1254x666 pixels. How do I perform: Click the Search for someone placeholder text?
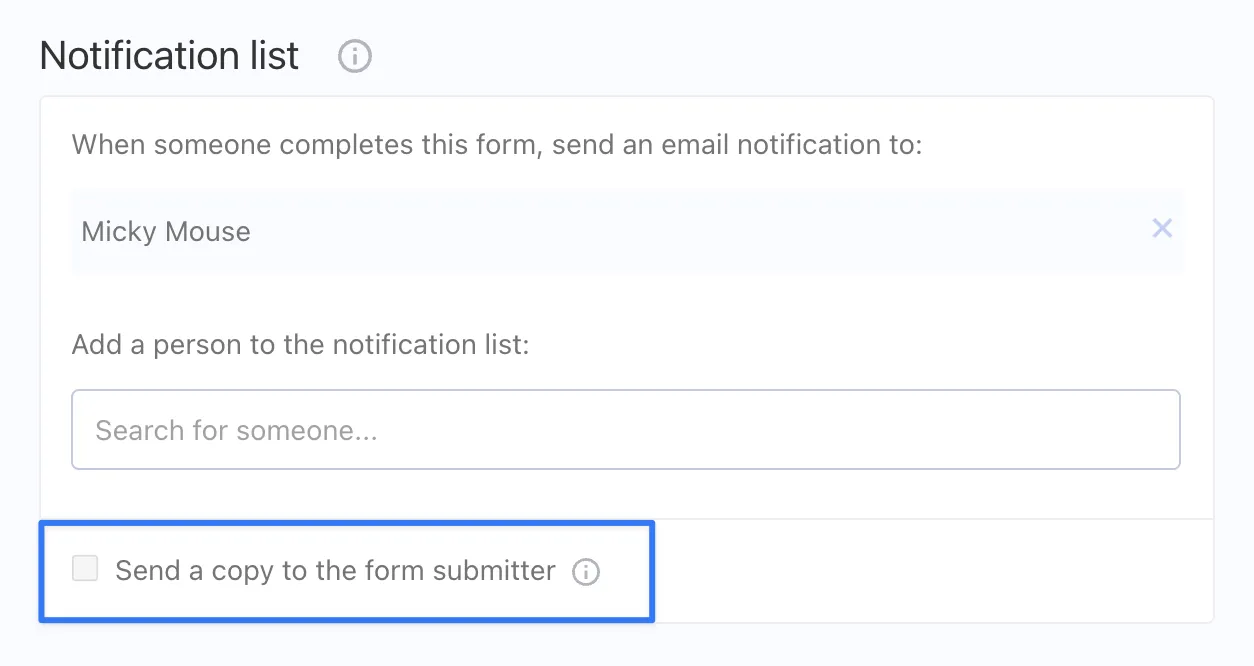tap(236, 431)
